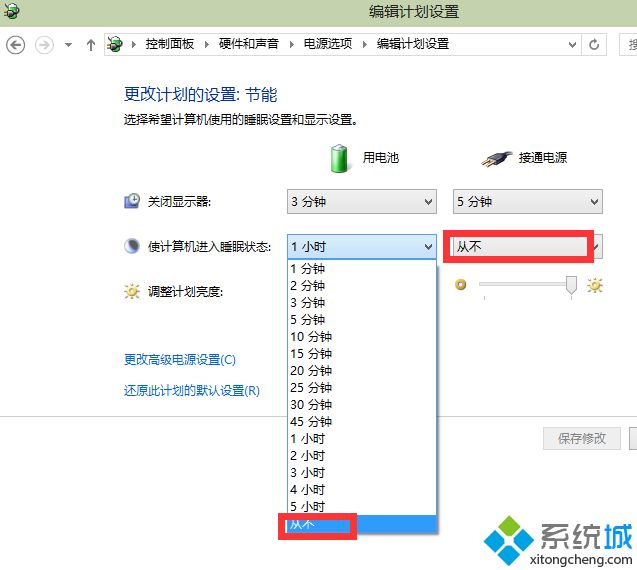
Task: Click moon icon beside sleep setting
Action: pyautogui.click(x=132, y=246)
